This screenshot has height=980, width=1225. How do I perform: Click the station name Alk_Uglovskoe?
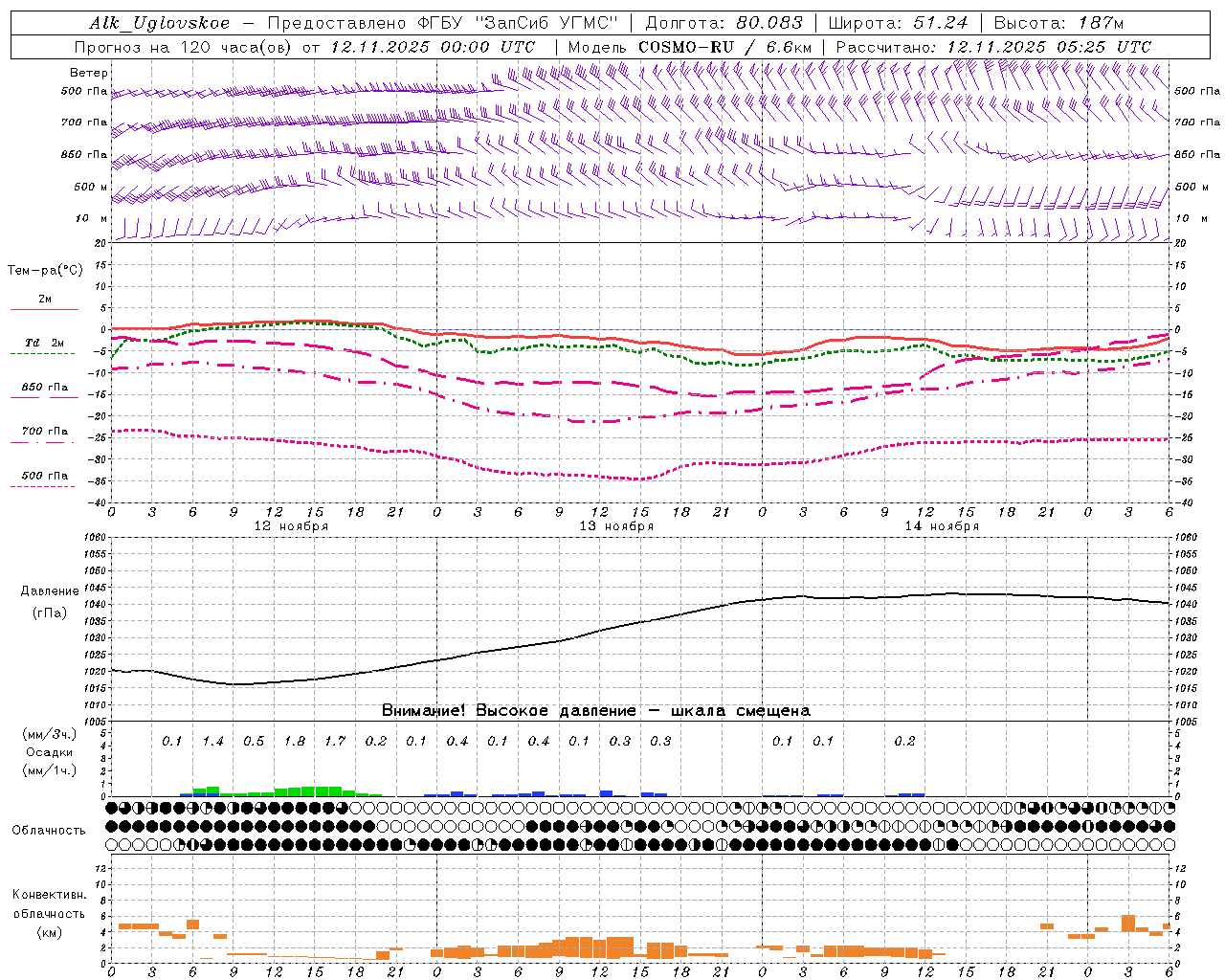point(160,24)
